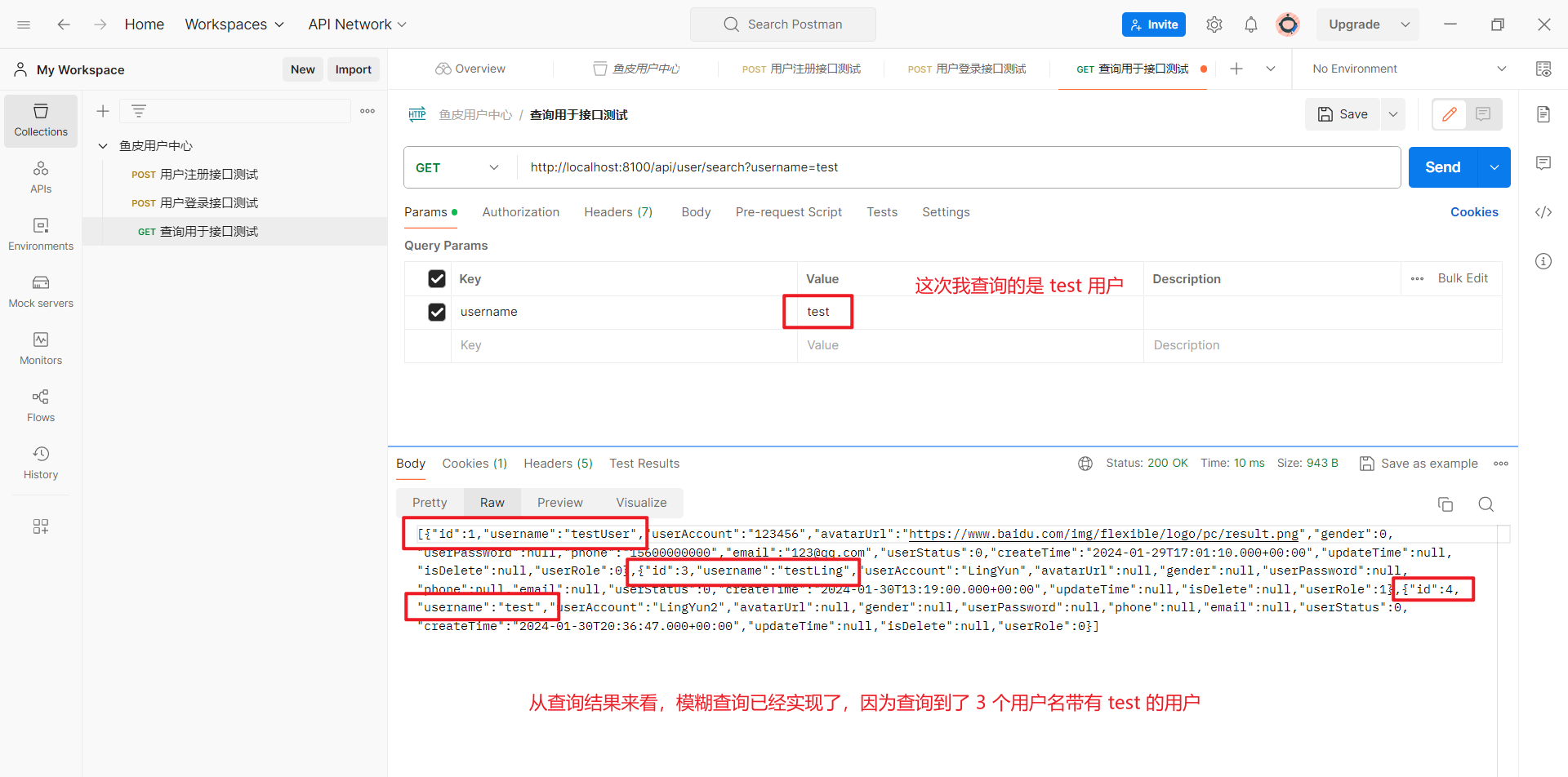The width and height of the screenshot is (1568, 777).
Task: Open the Flows sidebar section
Action: 41,406
